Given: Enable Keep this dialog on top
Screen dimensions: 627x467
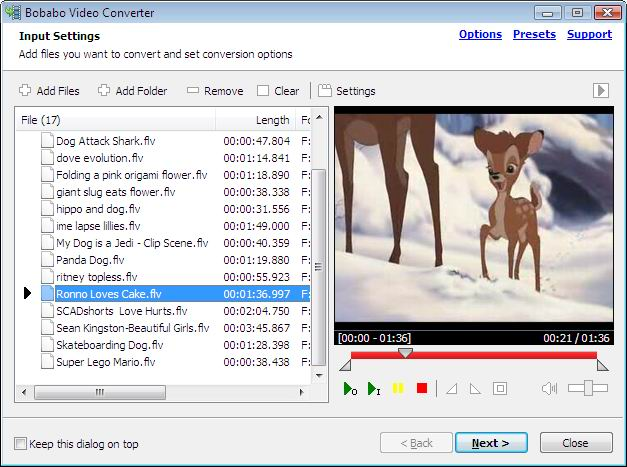Looking at the screenshot, I should pyautogui.click(x=20, y=443).
